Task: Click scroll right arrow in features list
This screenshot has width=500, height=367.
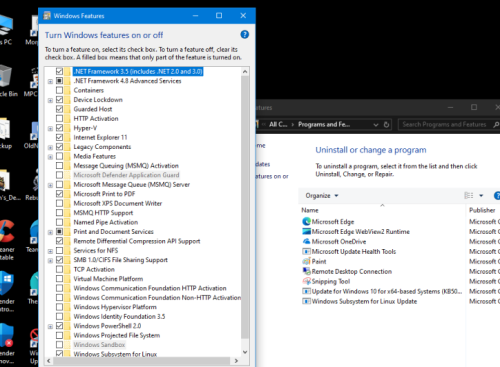Action: [x=236, y=361]
